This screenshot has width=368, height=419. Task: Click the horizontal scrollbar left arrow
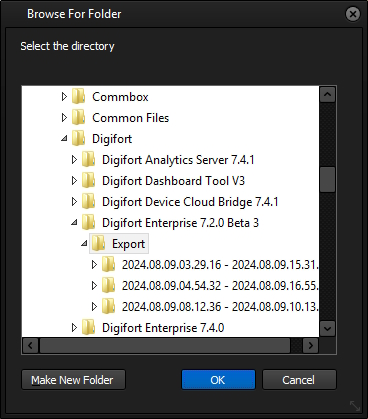[30, 346]
